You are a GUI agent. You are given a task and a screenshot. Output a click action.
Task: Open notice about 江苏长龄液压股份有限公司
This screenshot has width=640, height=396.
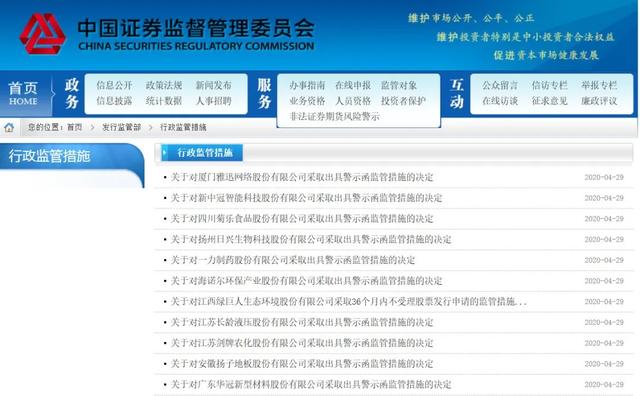point(302,323)
